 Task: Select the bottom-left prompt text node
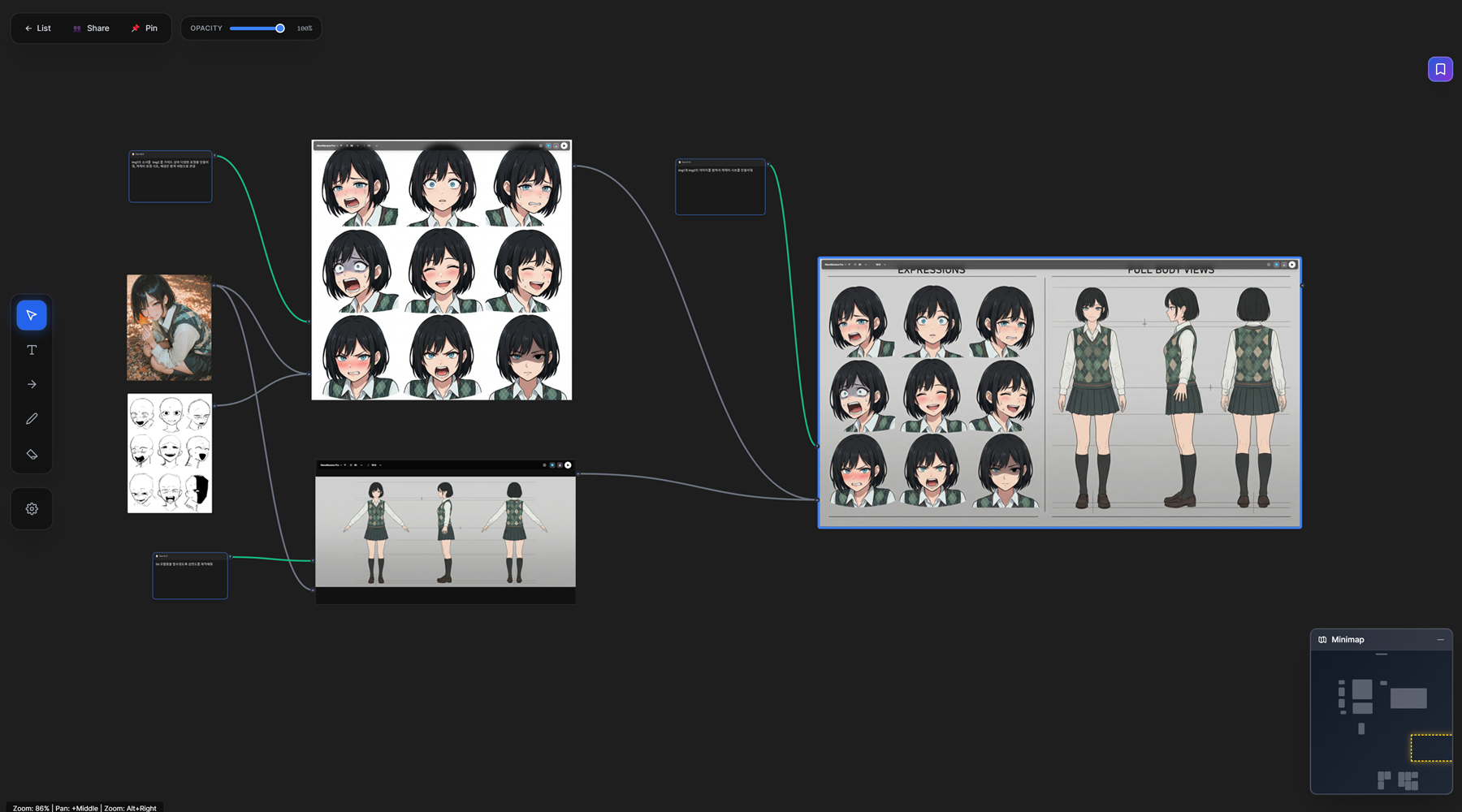pyautogui.click(x=190, y=577)
